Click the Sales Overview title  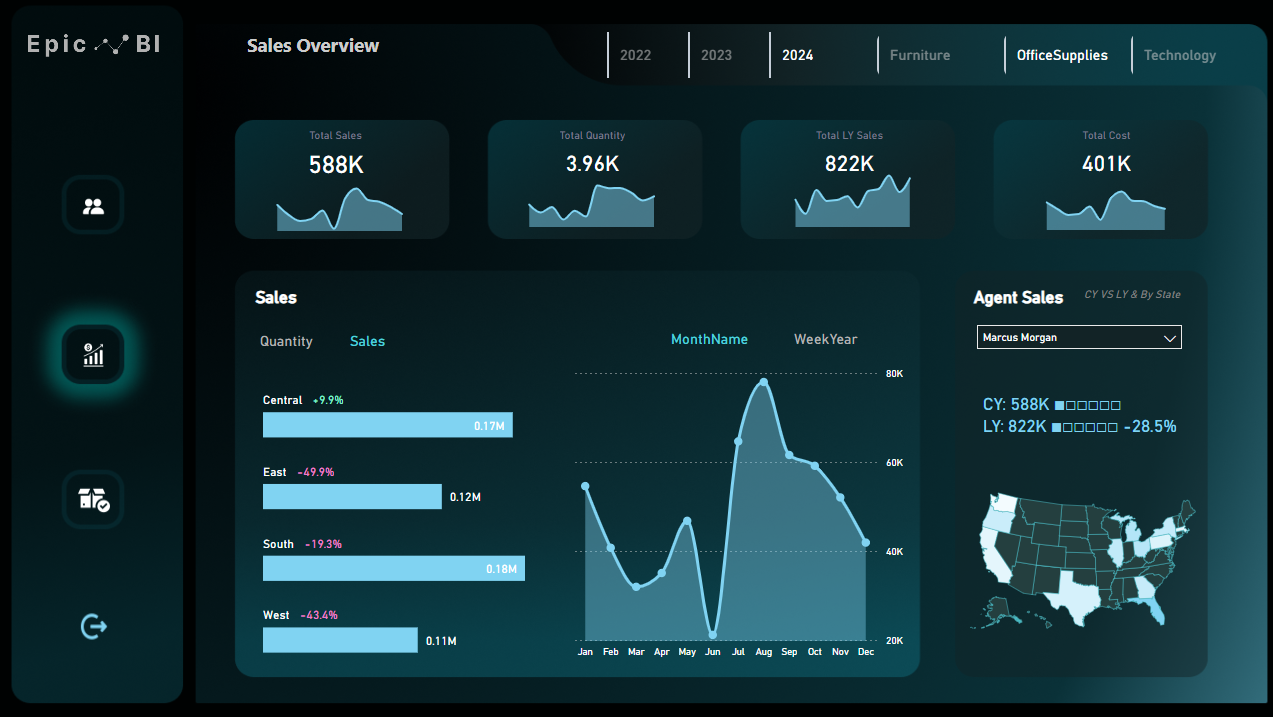[x=313, y=45]
